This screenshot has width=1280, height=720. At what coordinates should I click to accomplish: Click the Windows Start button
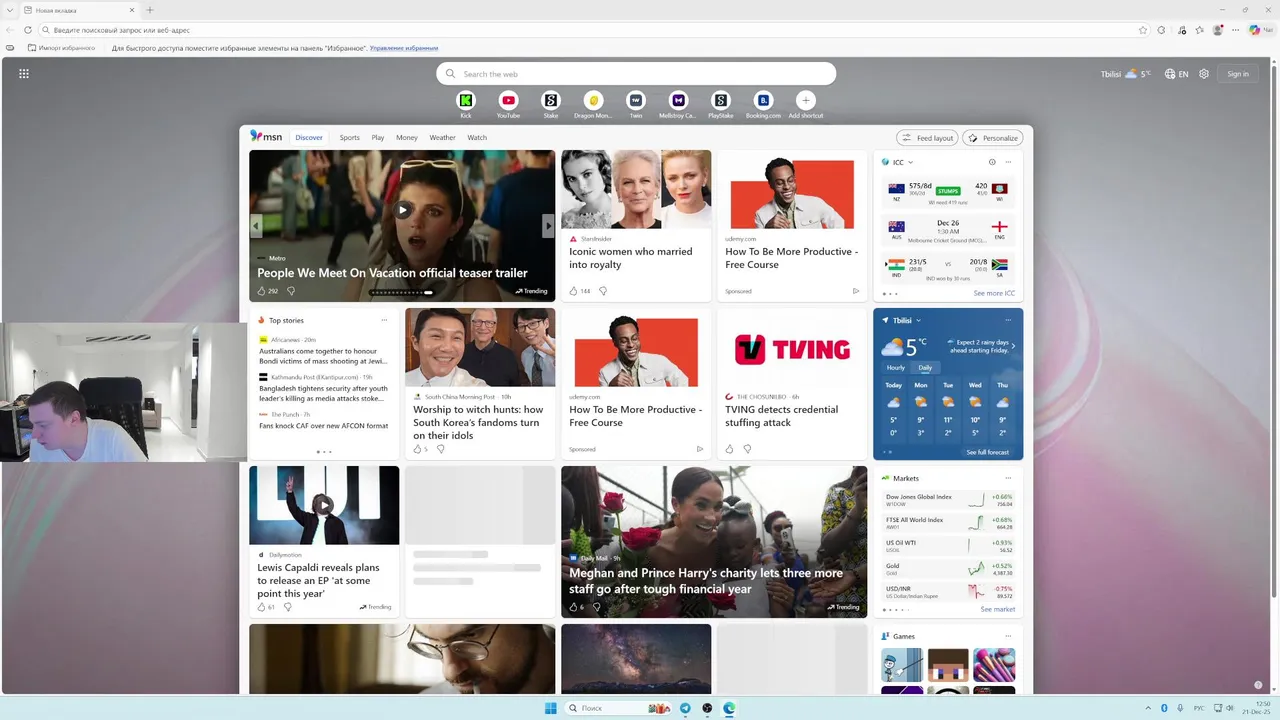[550, 708]
